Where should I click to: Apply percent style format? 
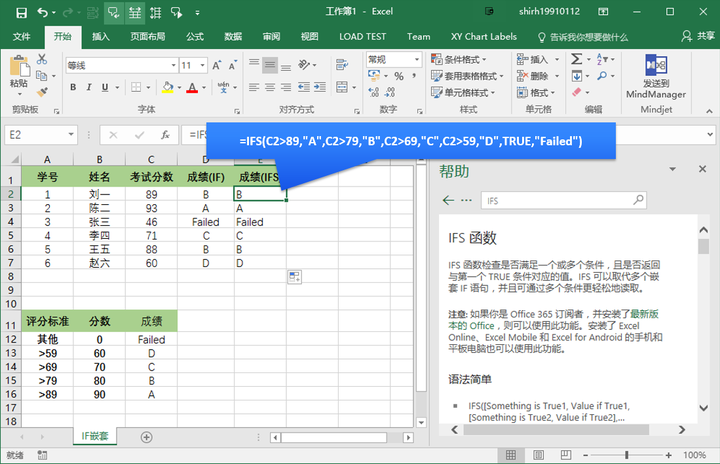point(399,76)
